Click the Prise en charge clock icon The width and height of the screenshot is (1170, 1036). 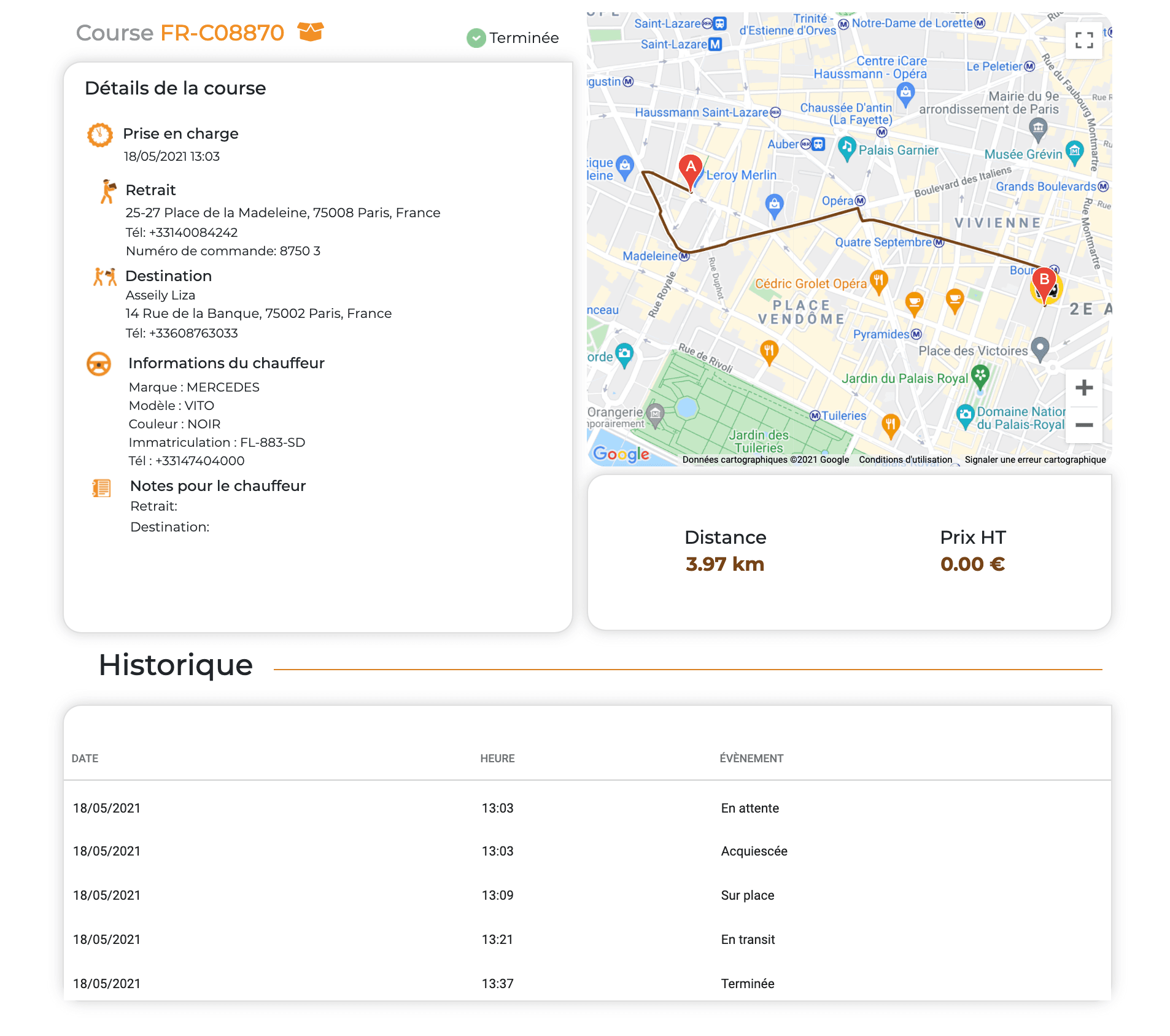100,134
